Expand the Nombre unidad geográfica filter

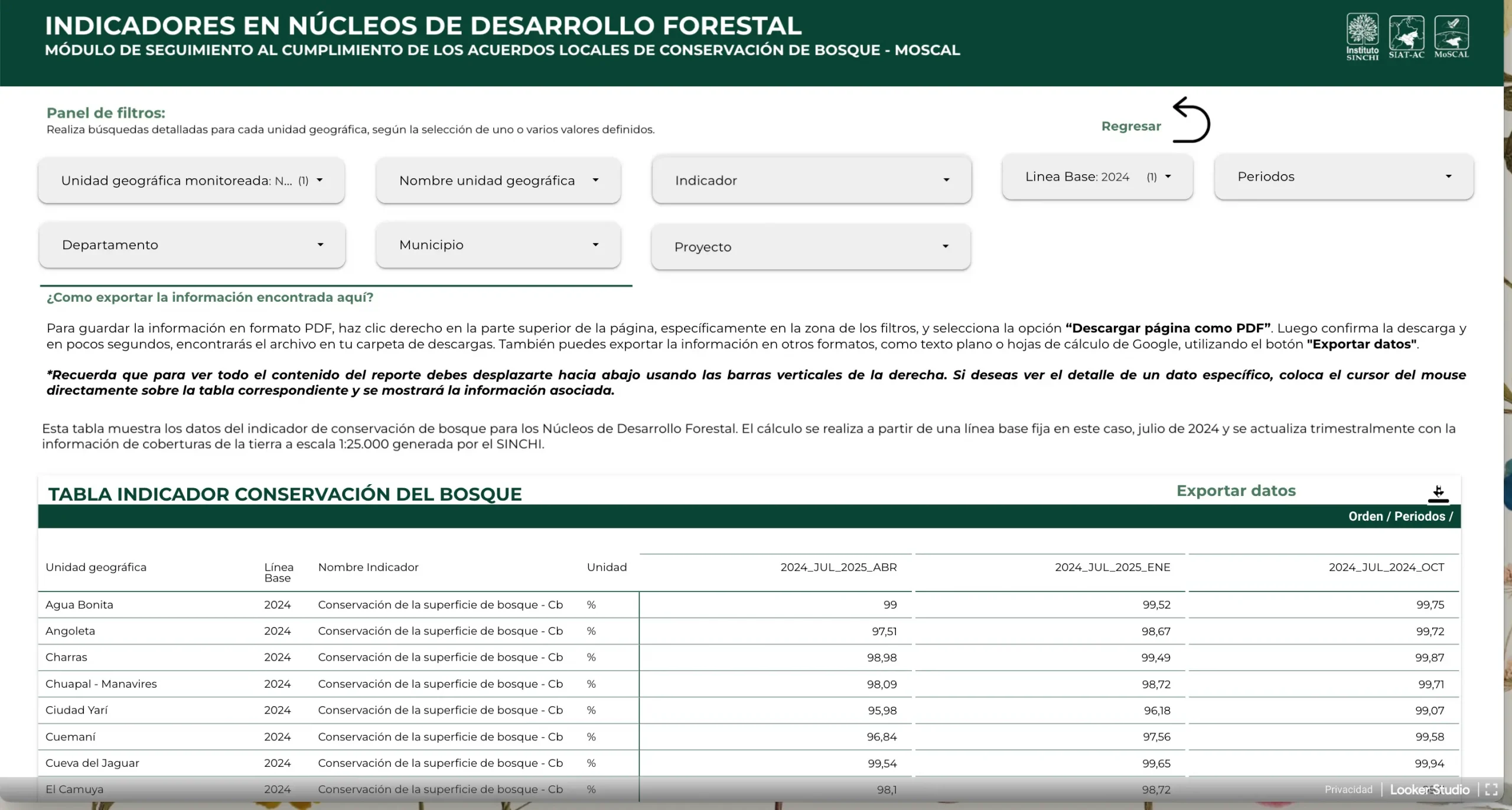498,181
